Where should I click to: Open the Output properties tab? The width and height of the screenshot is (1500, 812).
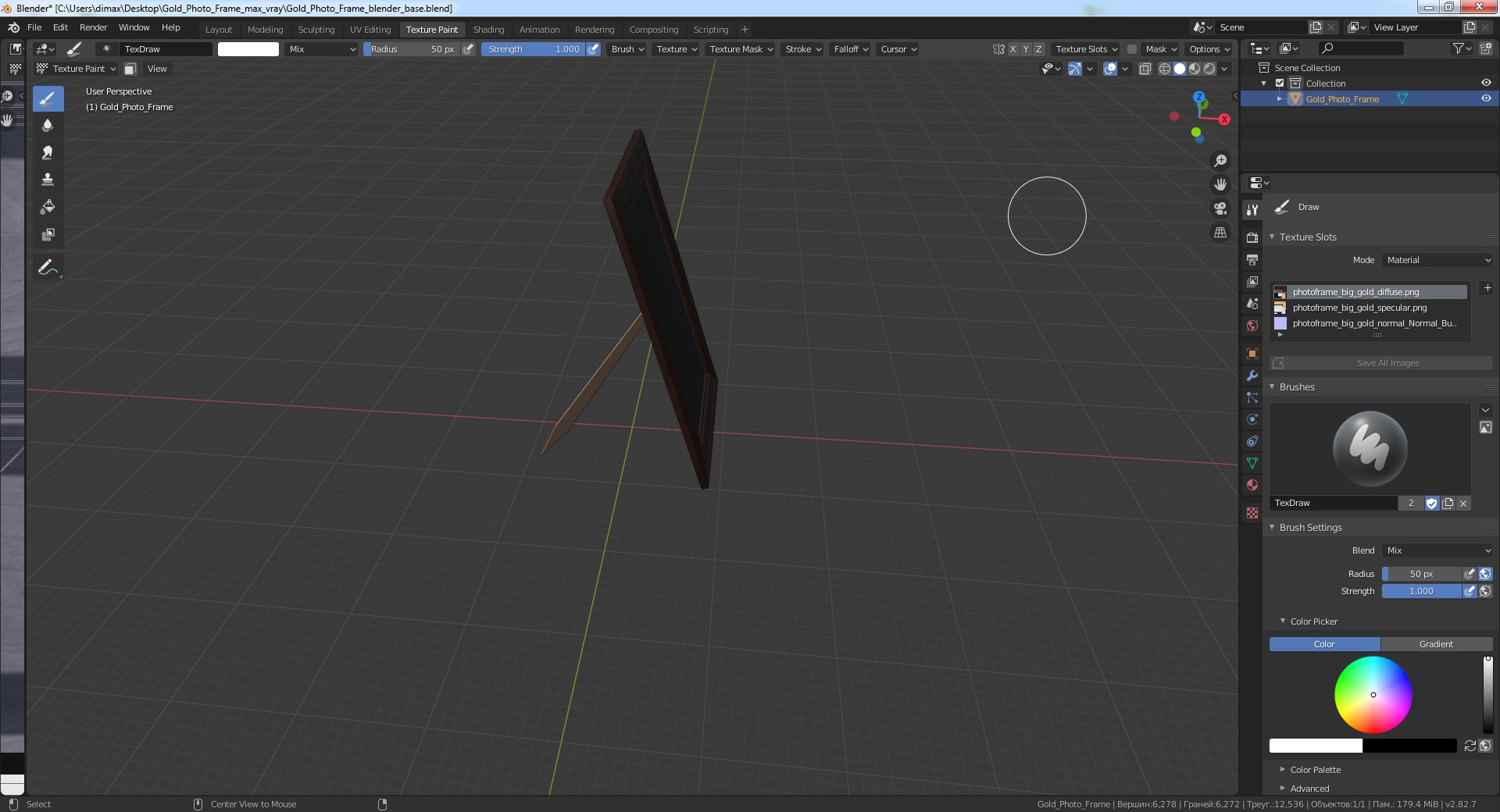pyautogui.click(x=1252, y=259)
